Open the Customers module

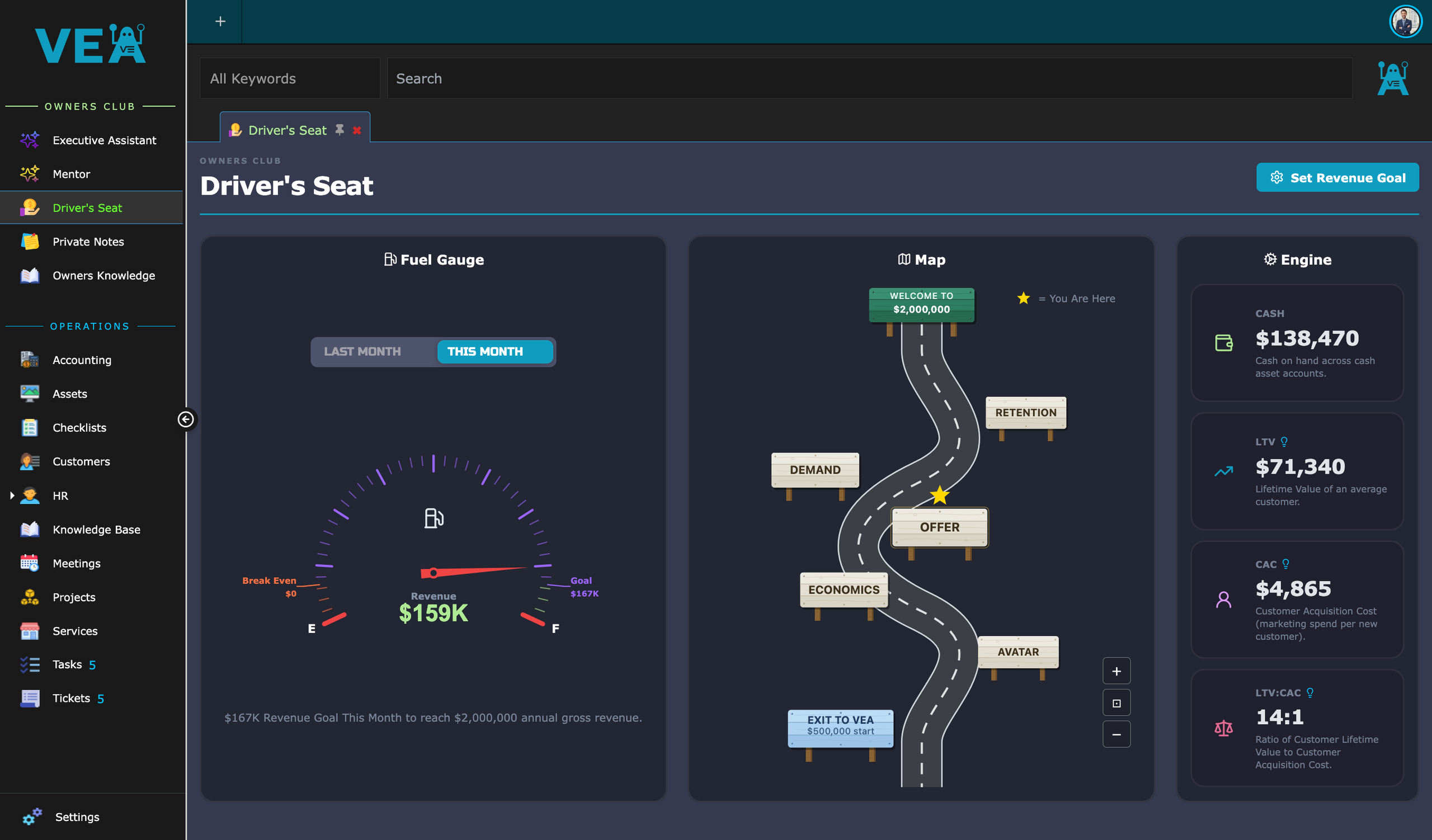92,461
